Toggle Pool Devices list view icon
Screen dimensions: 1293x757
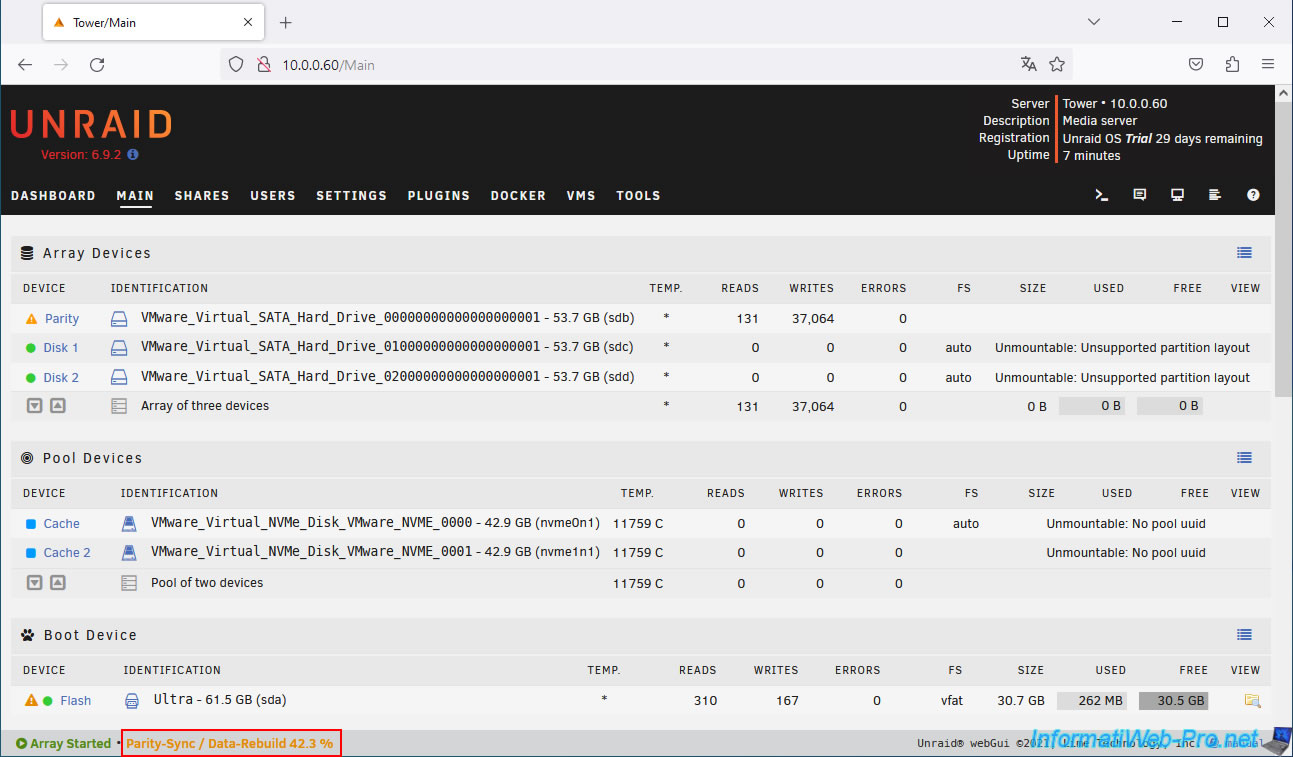(1244, 458)
